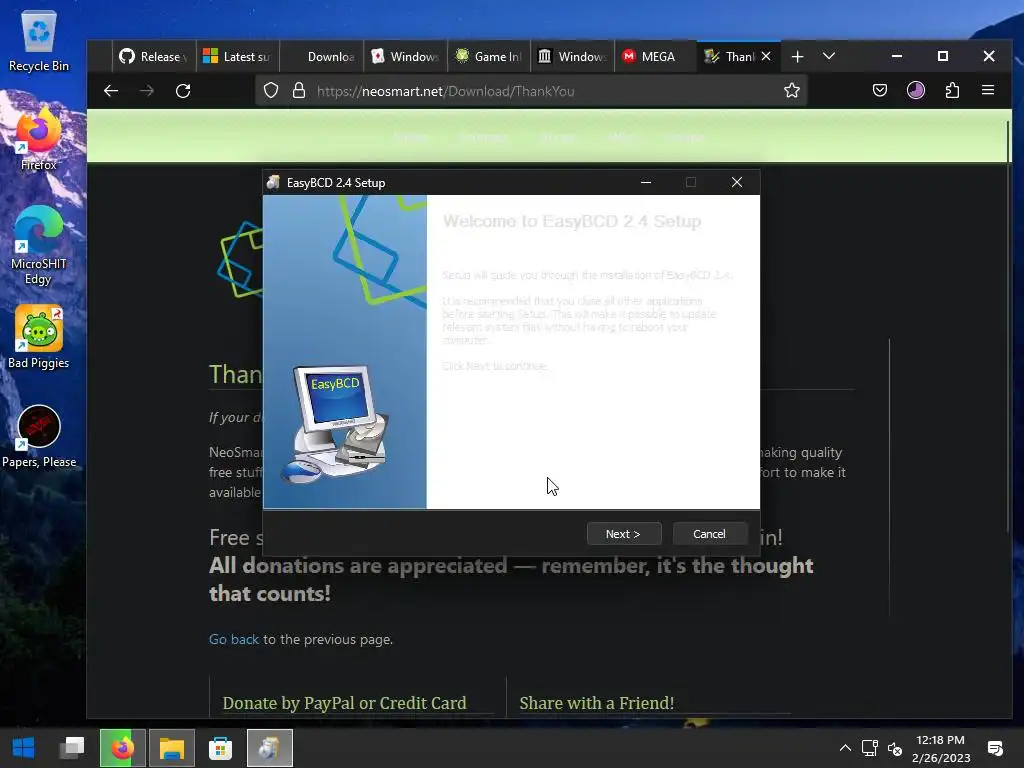
Task: Open the muted volume tray icon
Action: pos(895,748)
